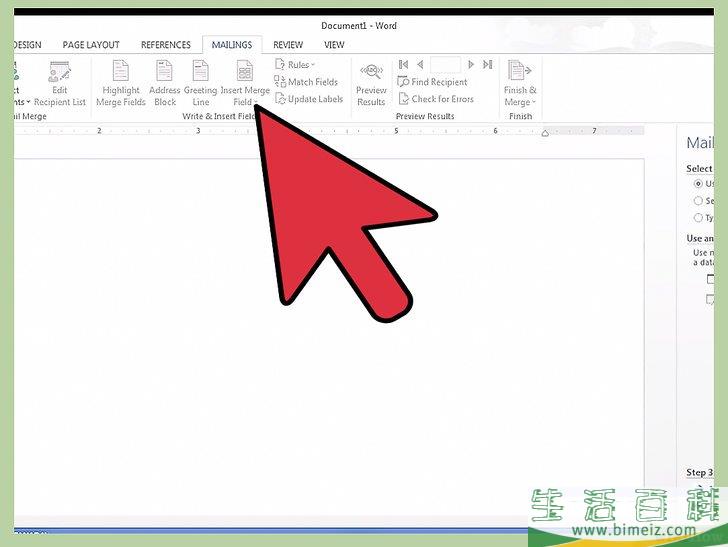Open the View tab
Viewport: 728px width, 547px height.
tap(334, 45)
